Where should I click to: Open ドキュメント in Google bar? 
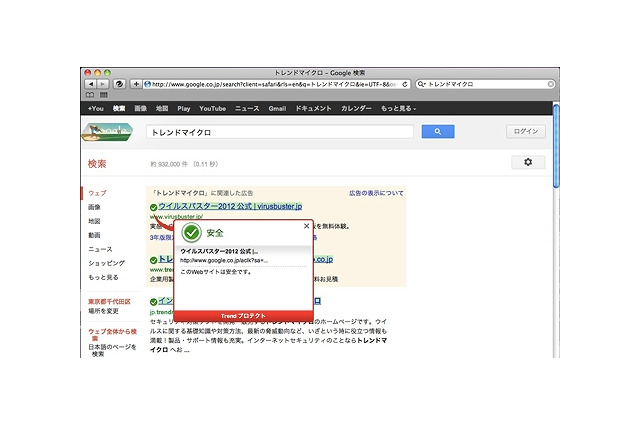click(x=313, y=109)
